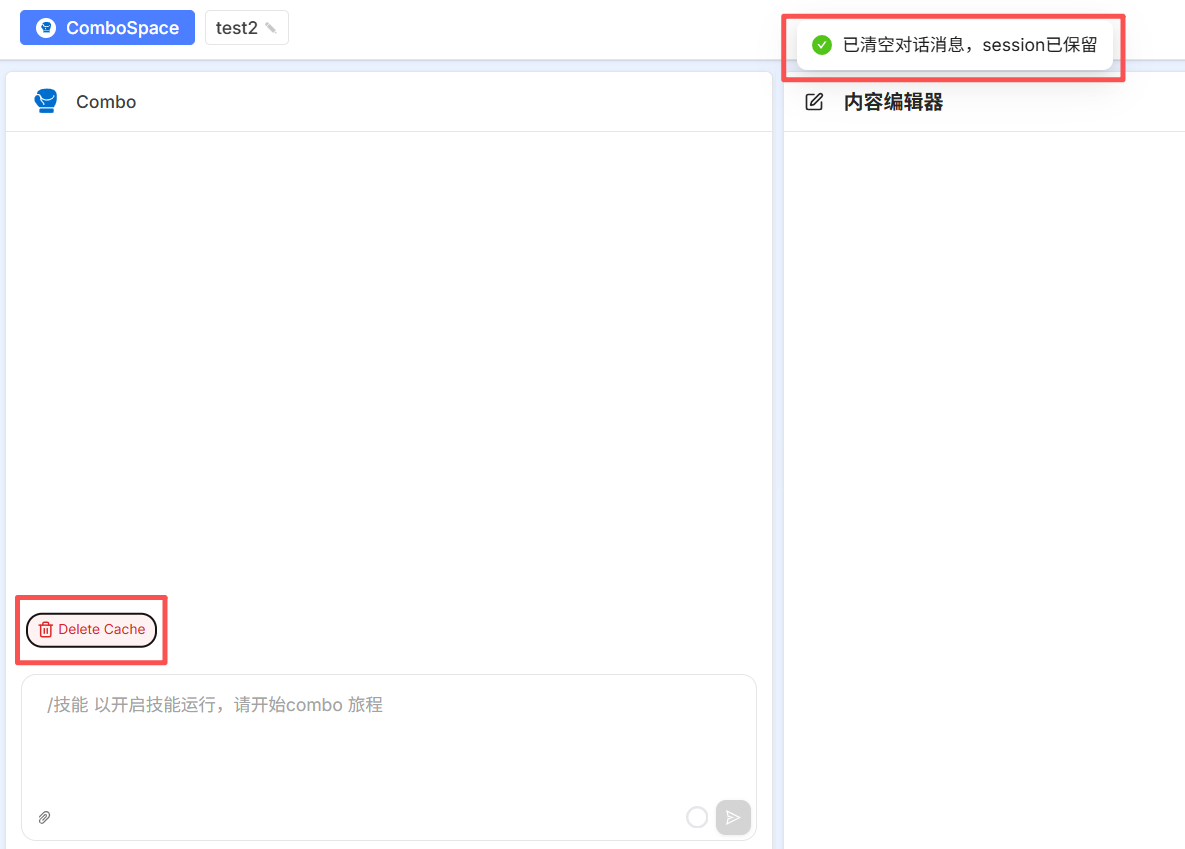
Task: Select the Combo panel title
Action: point(106,102)
